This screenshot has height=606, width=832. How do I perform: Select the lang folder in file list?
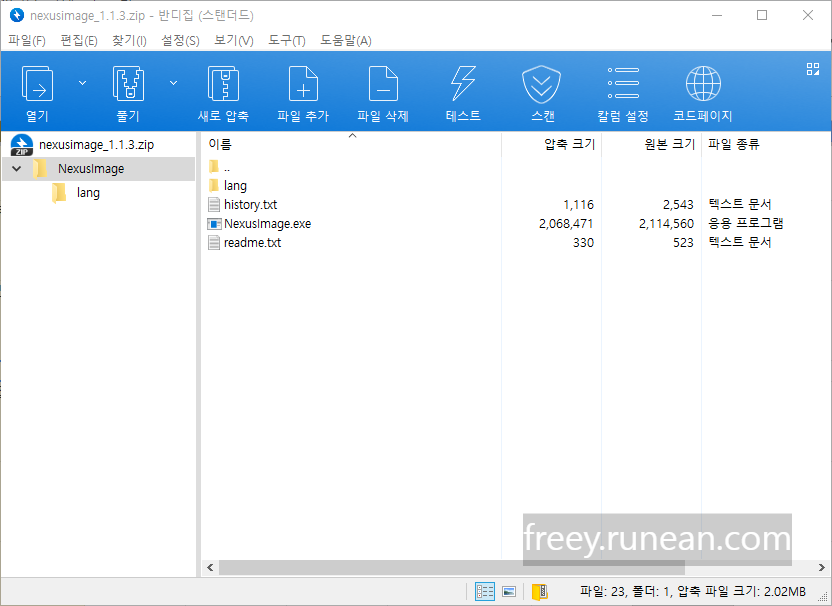click(x=235, y=186)
